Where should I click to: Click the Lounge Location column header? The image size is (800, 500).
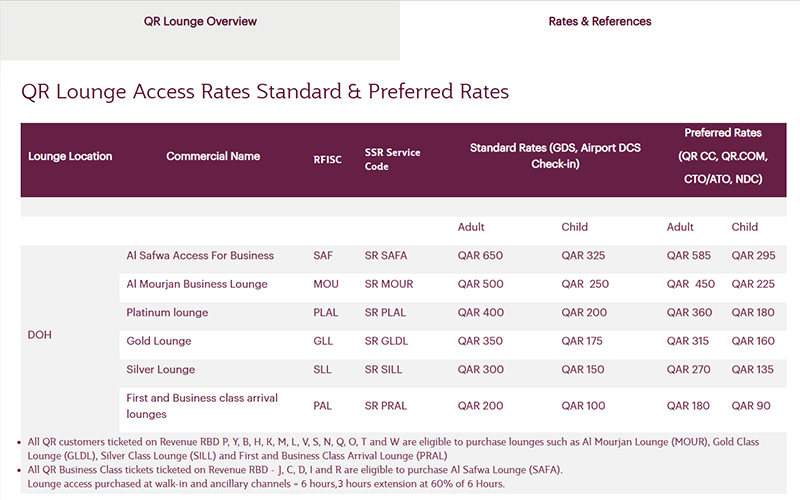point(70,156)
